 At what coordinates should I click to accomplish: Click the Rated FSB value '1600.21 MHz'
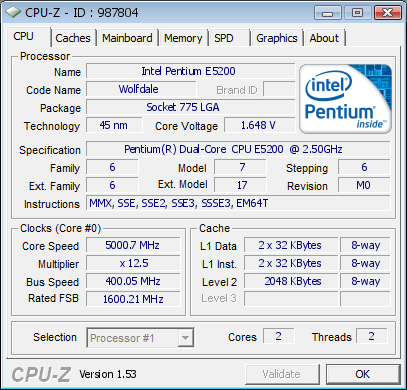(x=133, y=299)
